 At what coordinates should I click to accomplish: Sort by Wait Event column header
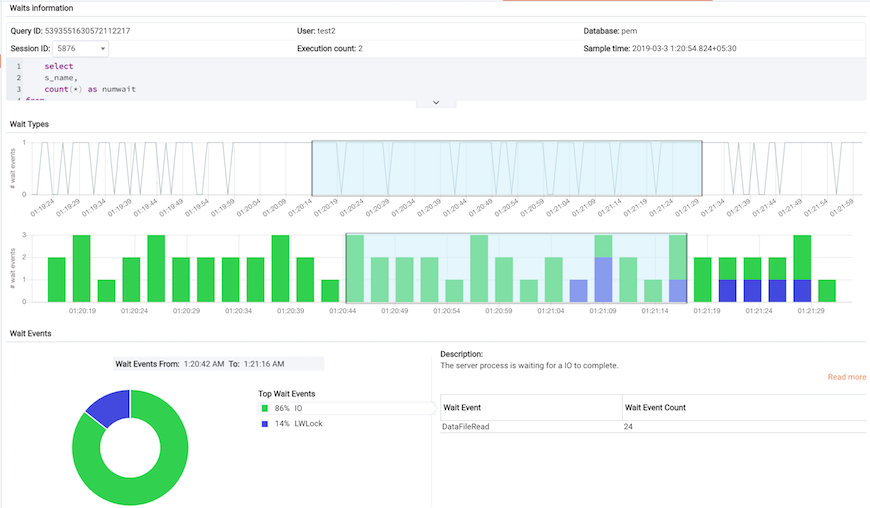462,408
